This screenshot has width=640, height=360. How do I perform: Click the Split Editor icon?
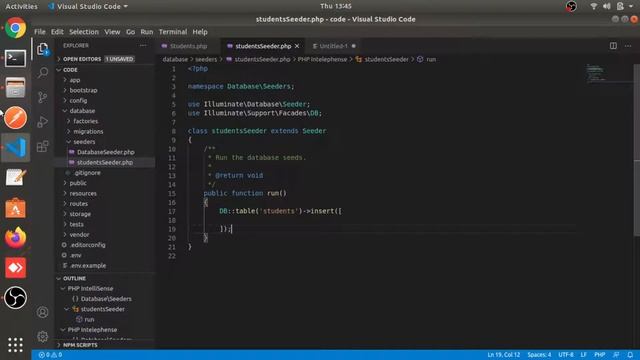613,46
